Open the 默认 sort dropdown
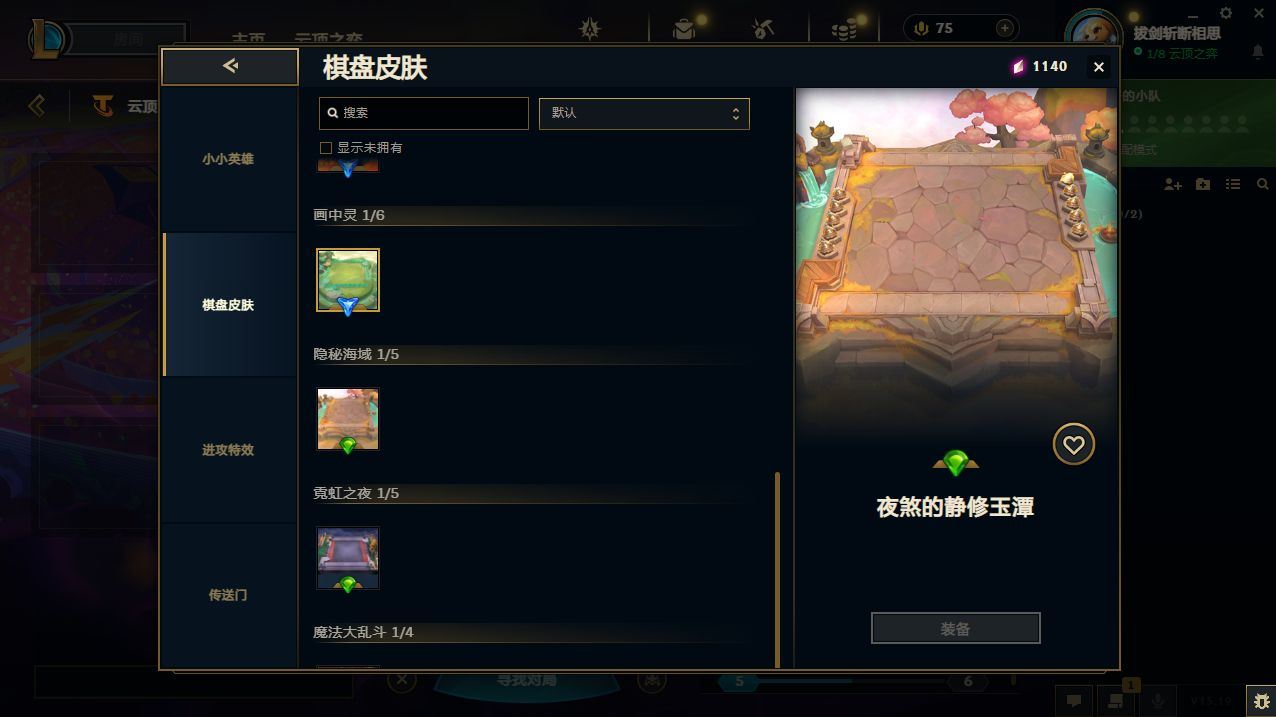The width and height of the screenshot is (1276, 717). [644, 113]
